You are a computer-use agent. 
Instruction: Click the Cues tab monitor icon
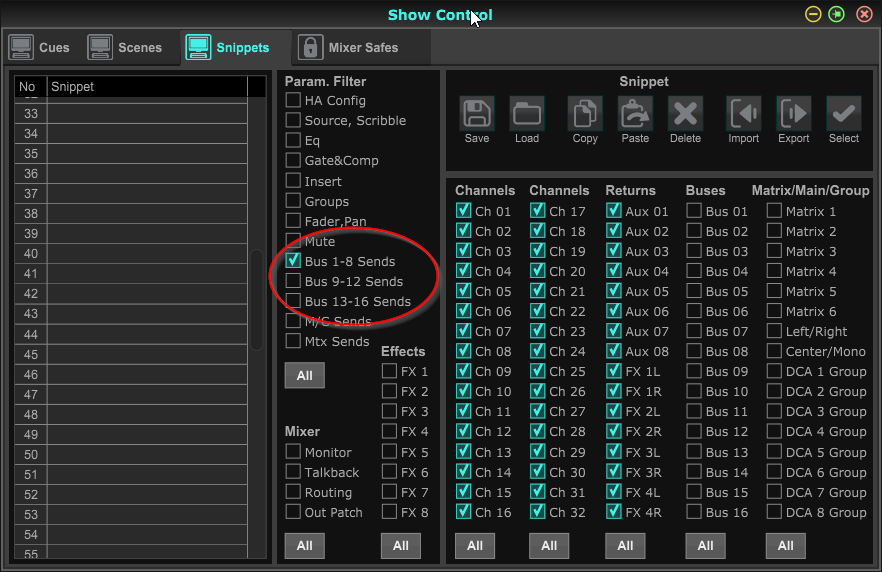point(21,47)
